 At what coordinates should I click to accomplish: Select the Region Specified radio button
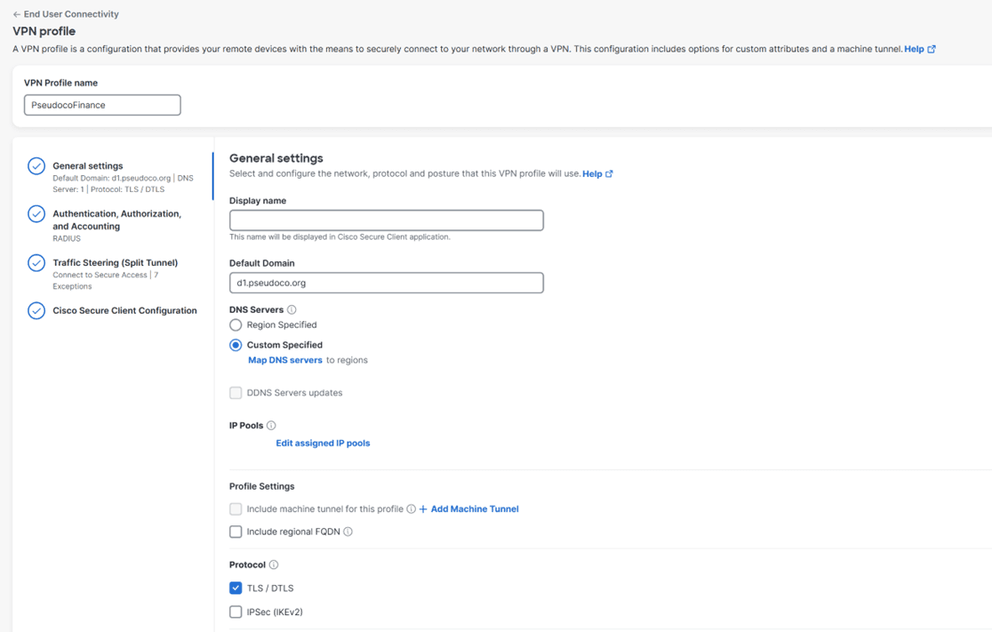[x=235, y=324]
